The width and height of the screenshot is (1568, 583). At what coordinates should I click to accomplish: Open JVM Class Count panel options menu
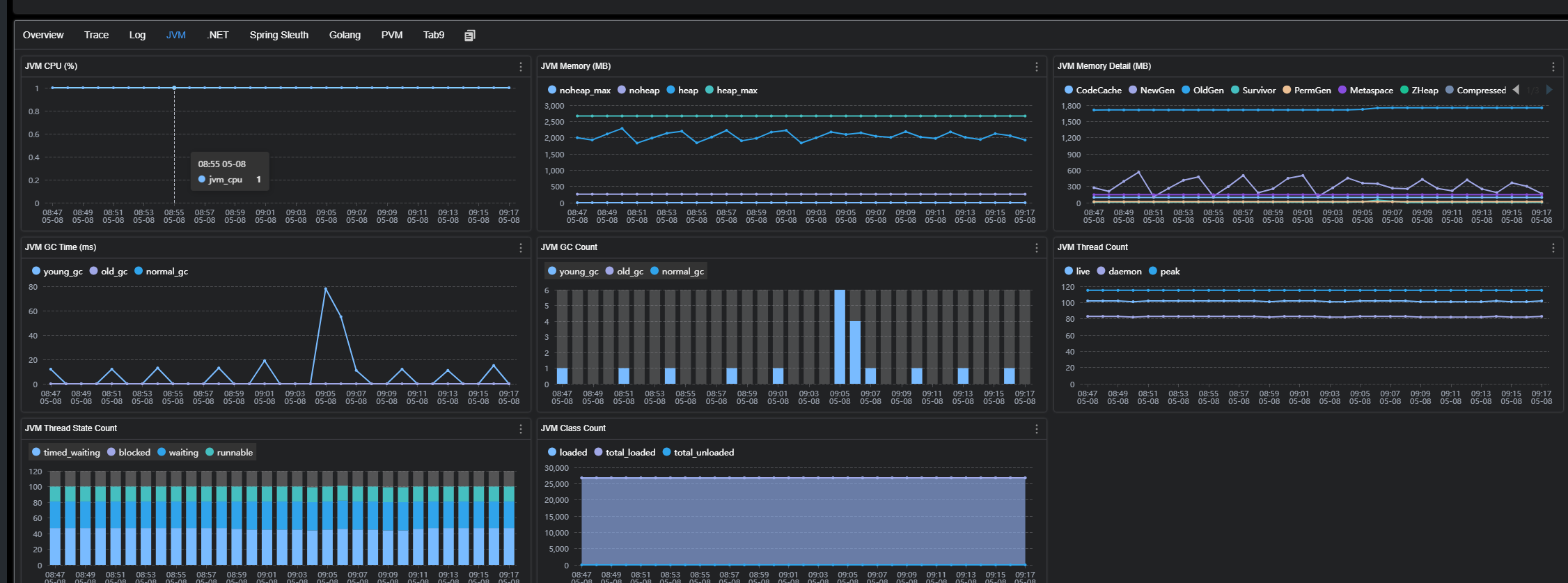click(1037, 429)
